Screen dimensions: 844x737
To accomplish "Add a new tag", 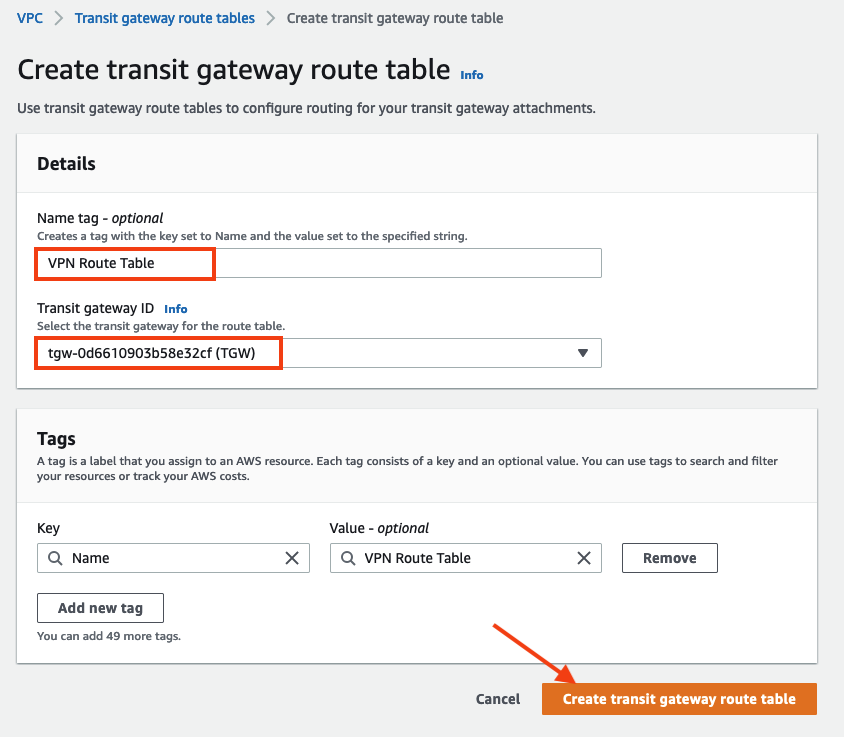I will [x=100, y=608].
